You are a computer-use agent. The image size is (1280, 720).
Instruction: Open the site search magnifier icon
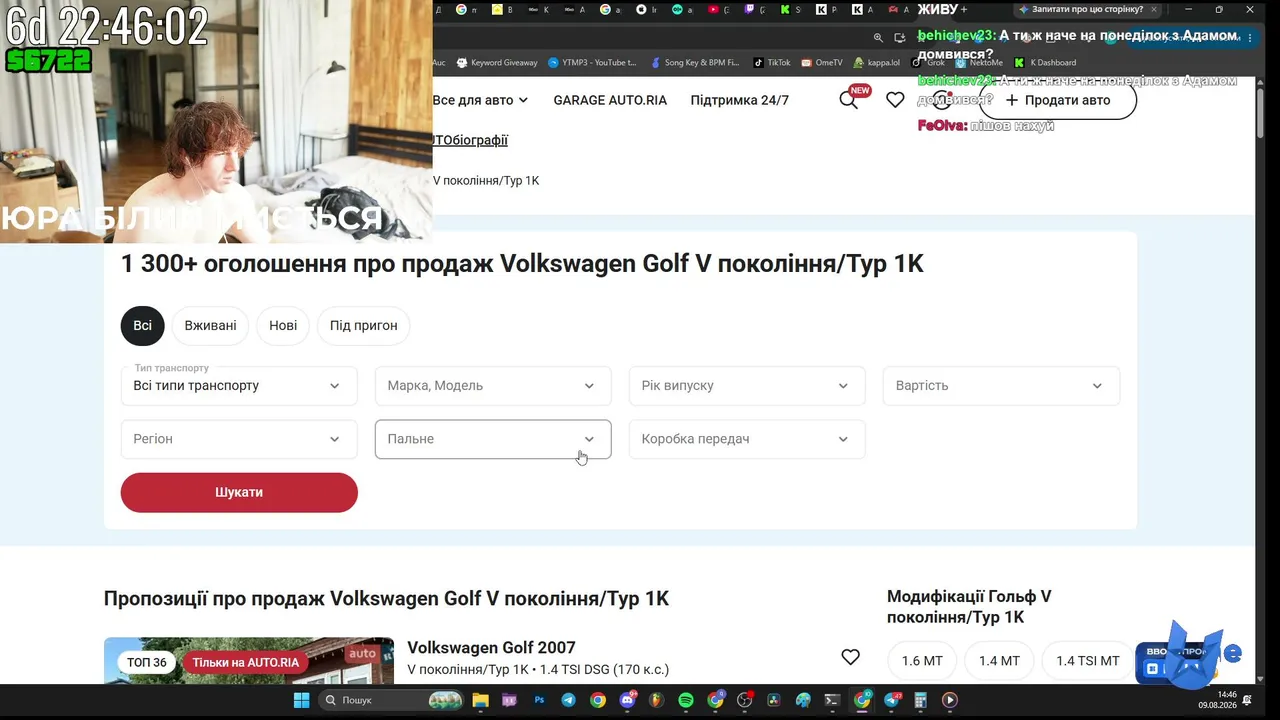[x=848, y=100]
